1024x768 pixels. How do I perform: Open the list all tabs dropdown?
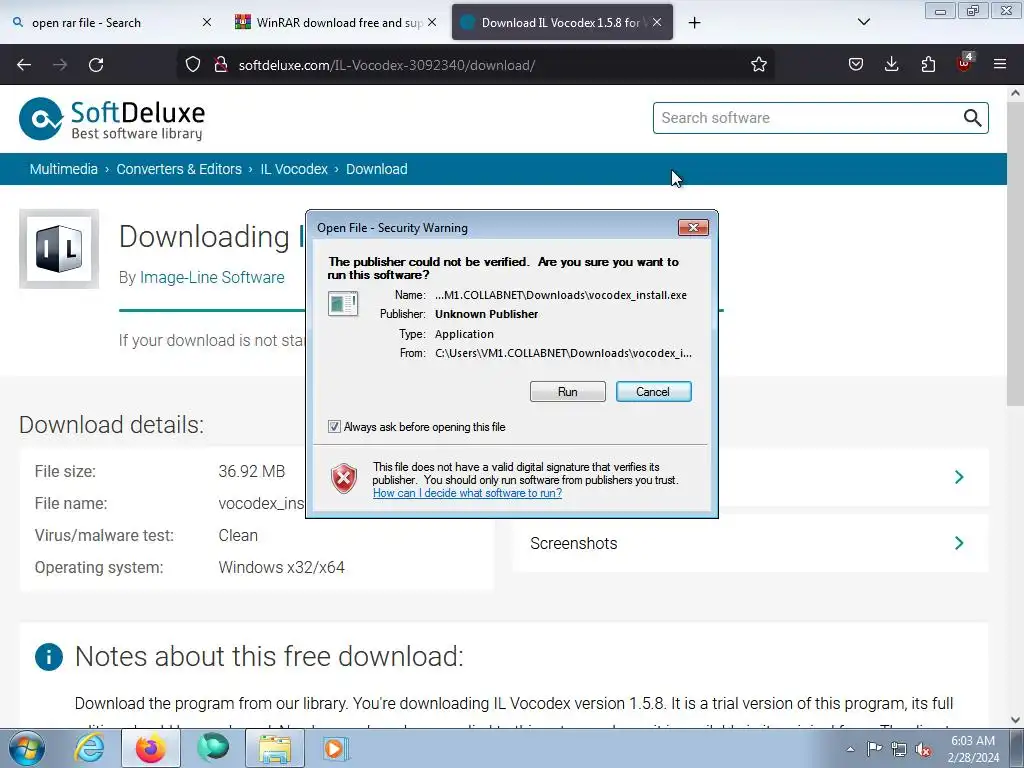point(863,22)
